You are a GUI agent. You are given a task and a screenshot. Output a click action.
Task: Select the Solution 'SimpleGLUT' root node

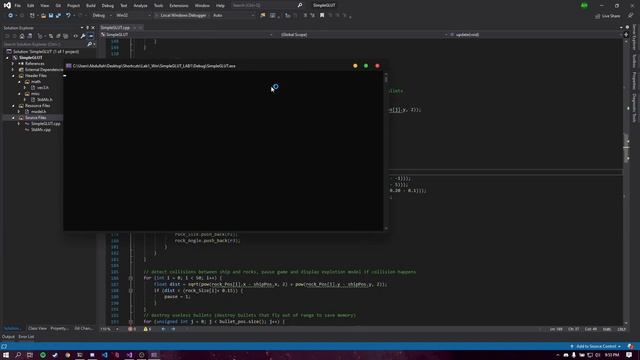click(46, 51)
